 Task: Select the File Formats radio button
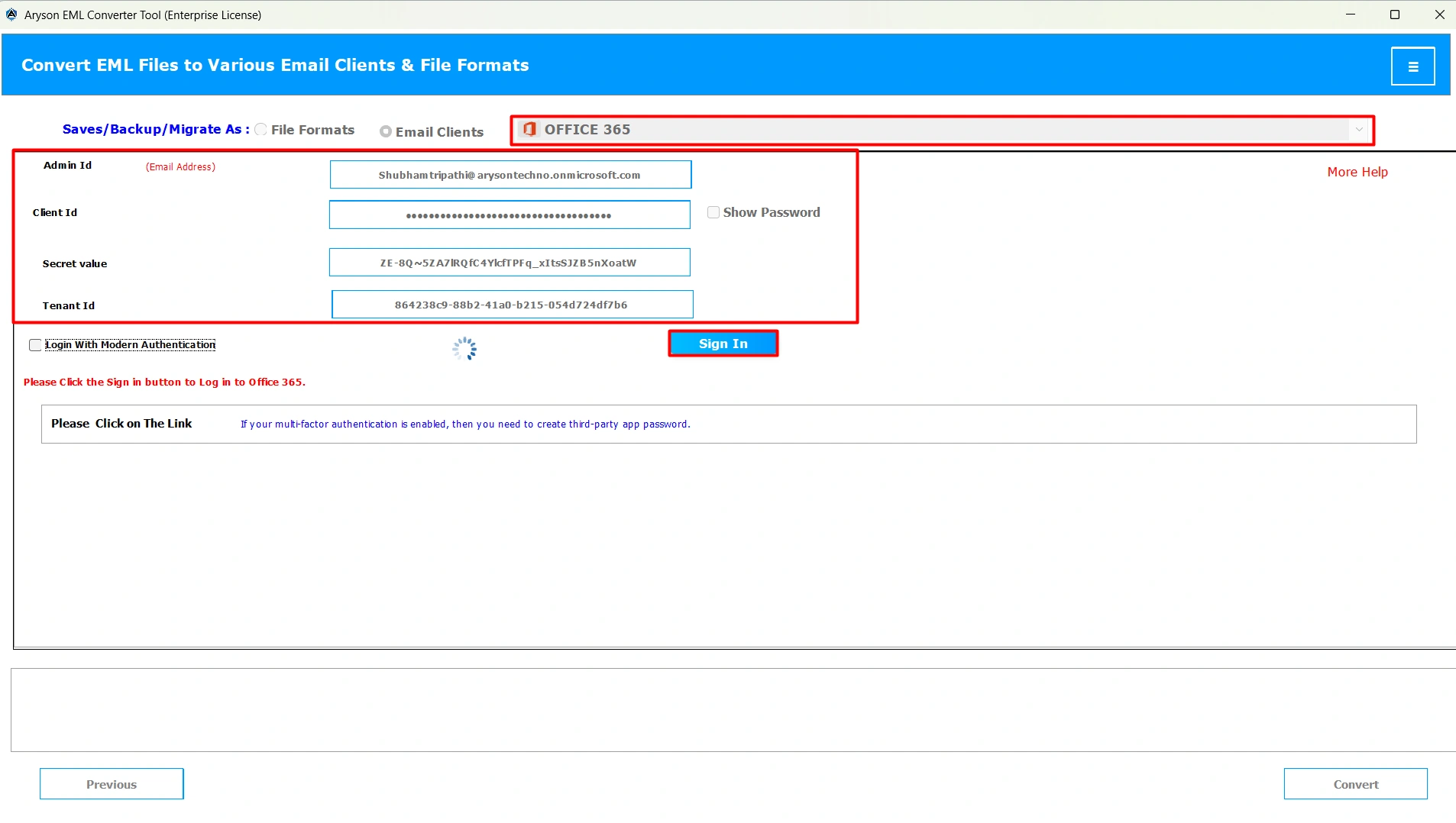(x=261, y=130)
